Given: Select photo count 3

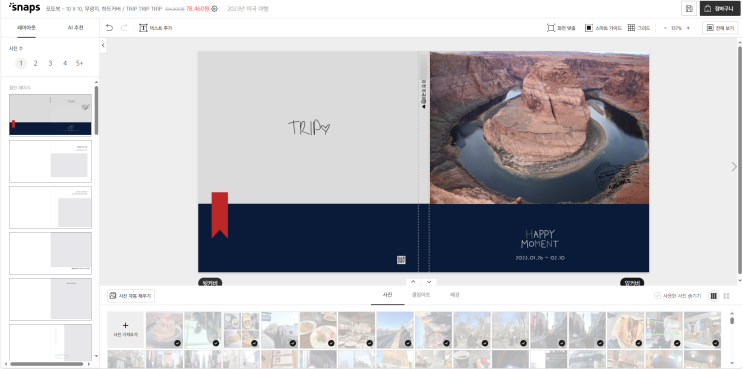Looking at the screenshot, I should 50,63.
